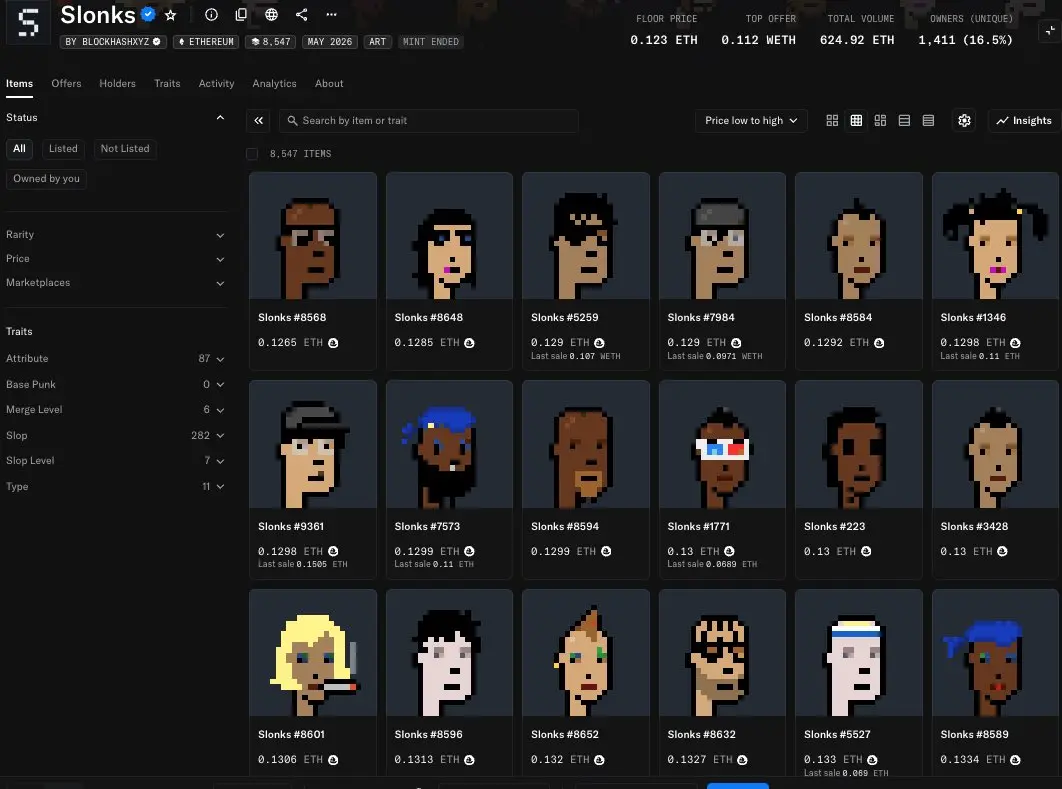The image size is (1062, 789).
Task: Open the Slonks #7573 thumbnail
Action: coord(449,444)
